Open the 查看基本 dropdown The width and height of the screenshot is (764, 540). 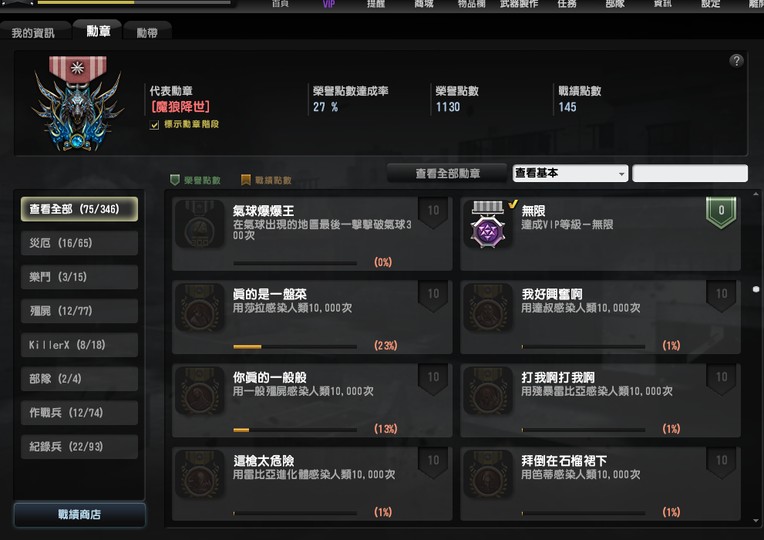[x=570, y=173]
